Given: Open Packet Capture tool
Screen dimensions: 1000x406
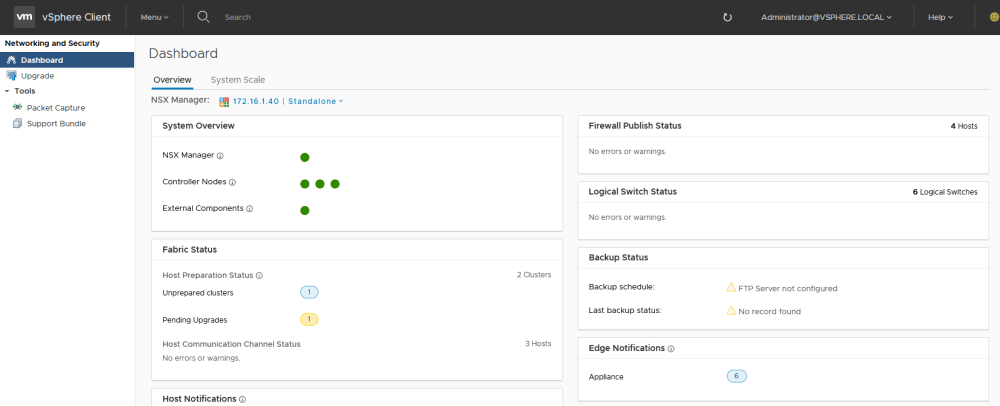Looking at the screenshot, I should 55,108.
